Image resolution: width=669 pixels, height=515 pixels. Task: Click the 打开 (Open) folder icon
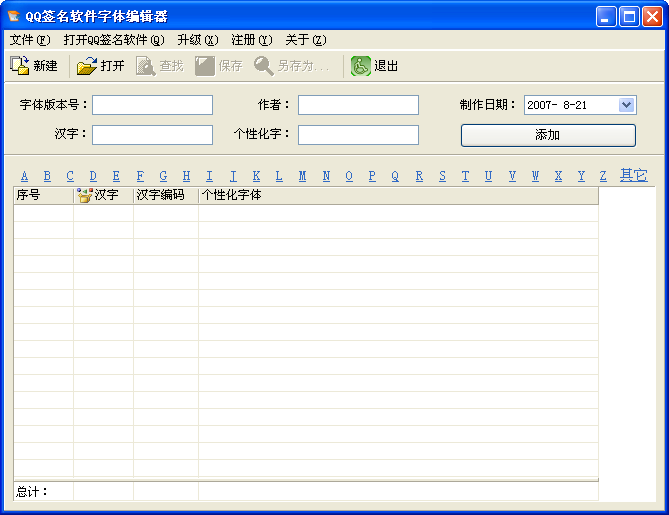[x=87, y=66]
